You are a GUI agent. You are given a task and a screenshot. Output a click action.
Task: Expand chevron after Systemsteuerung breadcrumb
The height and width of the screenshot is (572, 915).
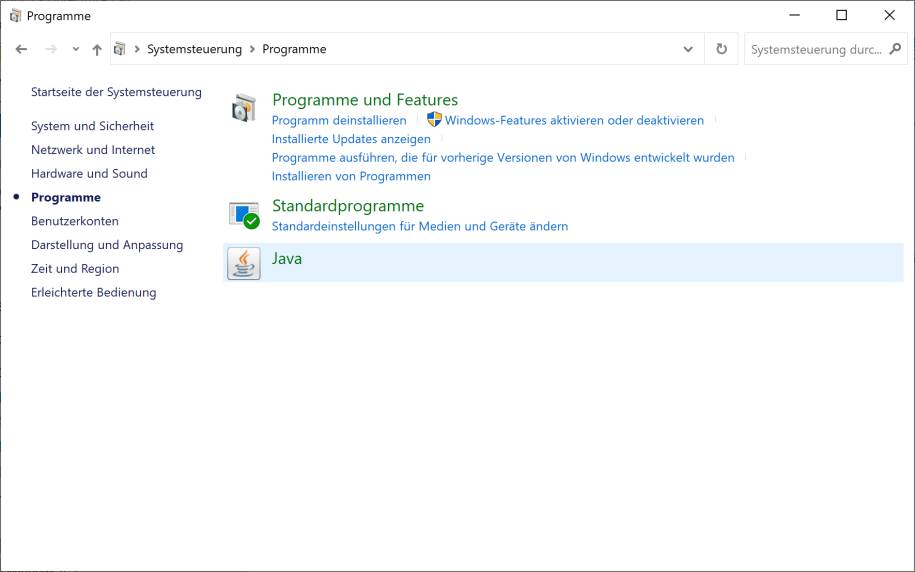[x=252, y=49]
